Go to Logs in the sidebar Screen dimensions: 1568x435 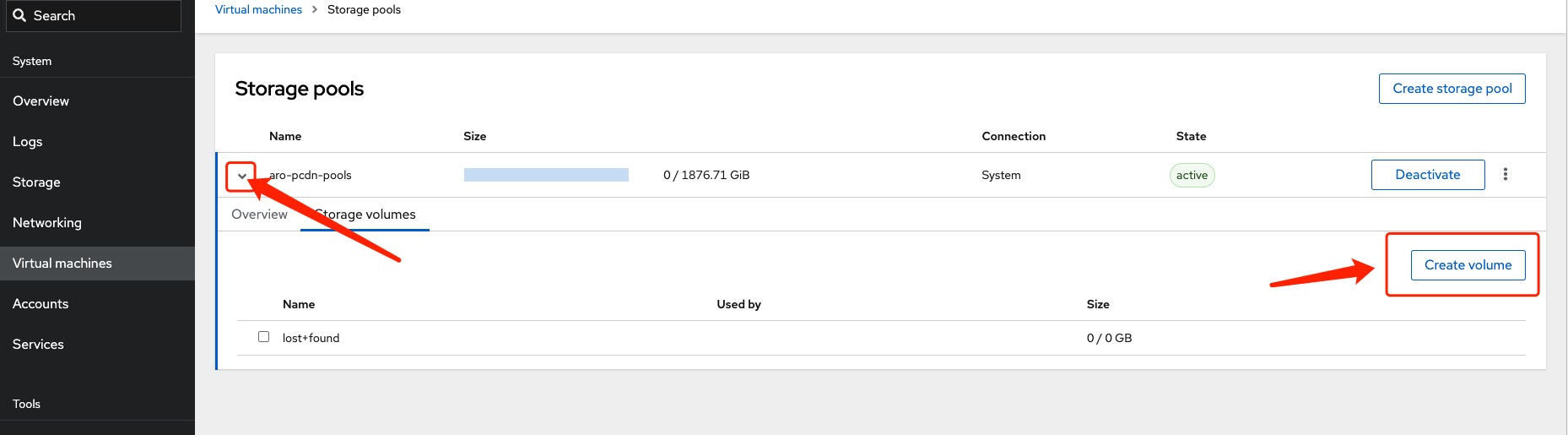click(x=28, y=142)
